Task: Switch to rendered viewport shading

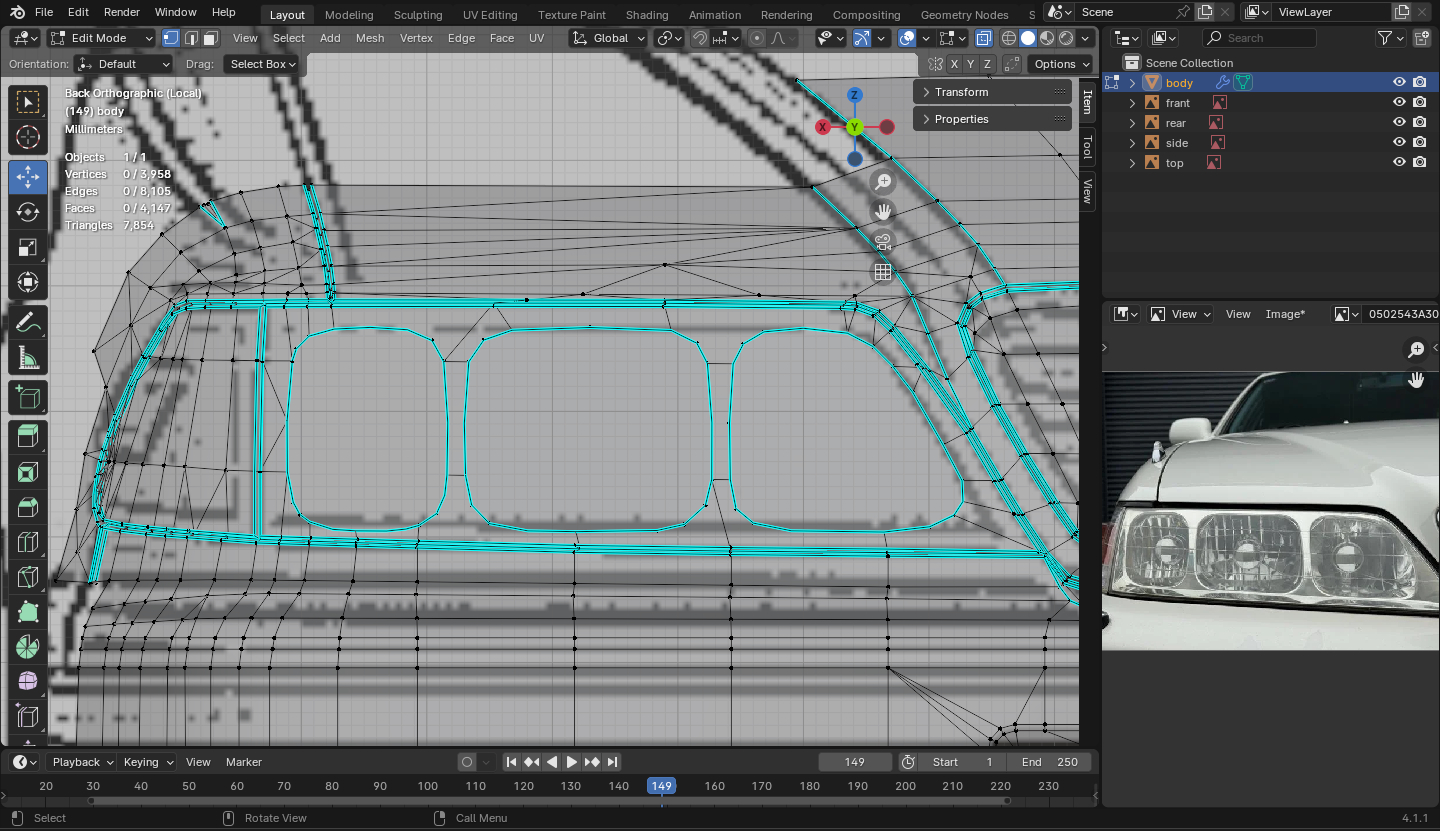Action: (1067, 38)
